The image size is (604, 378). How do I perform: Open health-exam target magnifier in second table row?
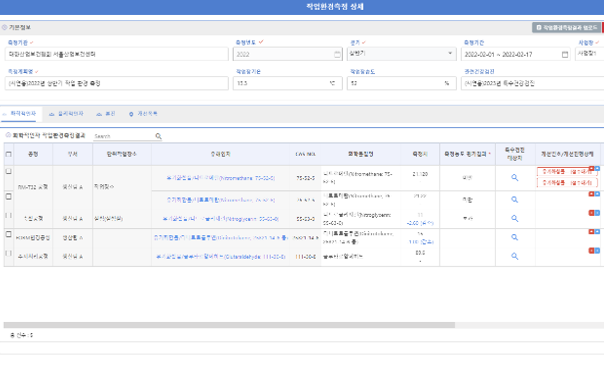[x=514, y=200]
